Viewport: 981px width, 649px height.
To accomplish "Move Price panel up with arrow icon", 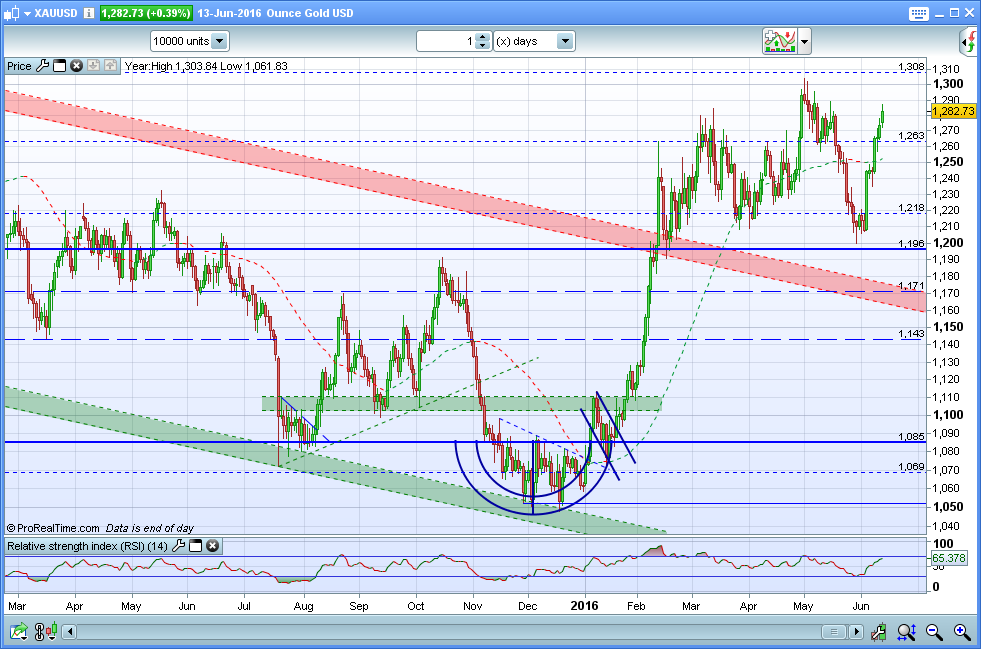I will click(x=110, y=66).
